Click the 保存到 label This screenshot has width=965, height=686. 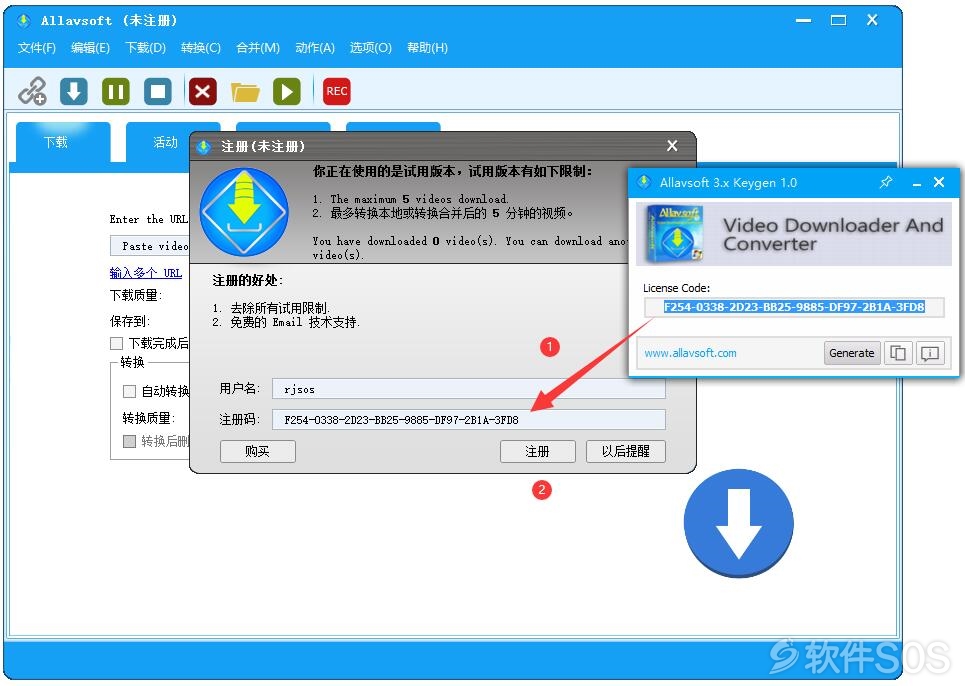[130, 321]
